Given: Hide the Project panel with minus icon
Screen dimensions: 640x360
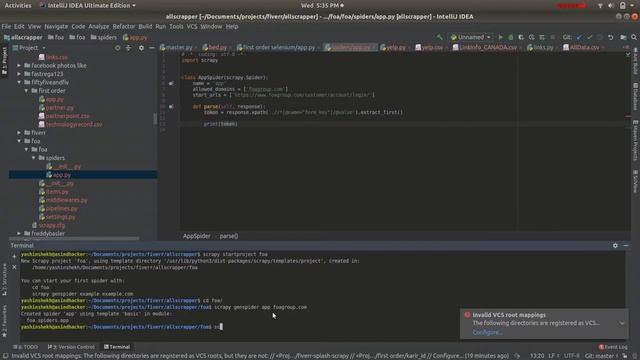Looking at the screenshot, I should pos(151,48).
